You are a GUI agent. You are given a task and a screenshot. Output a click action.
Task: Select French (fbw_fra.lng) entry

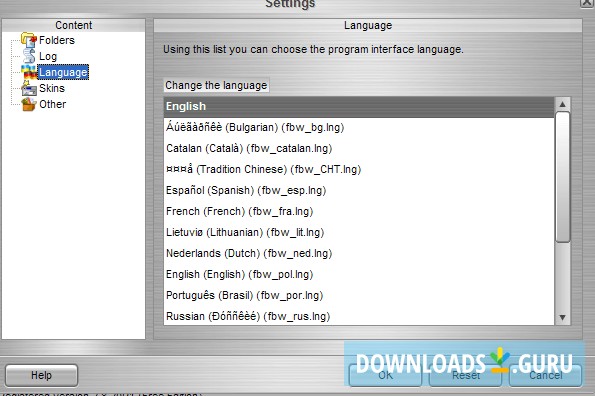click(x=359, y=211)
